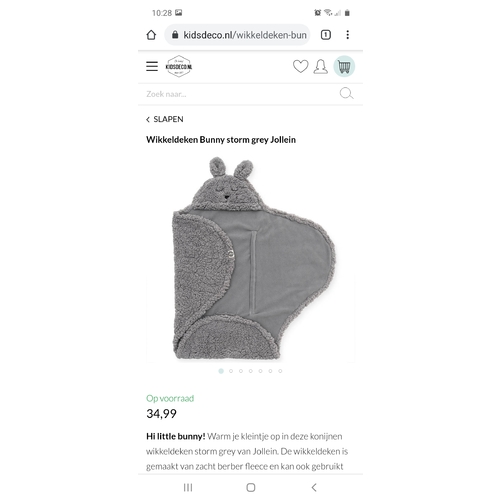Select the last image carousel dot

(x=280, y=371)
